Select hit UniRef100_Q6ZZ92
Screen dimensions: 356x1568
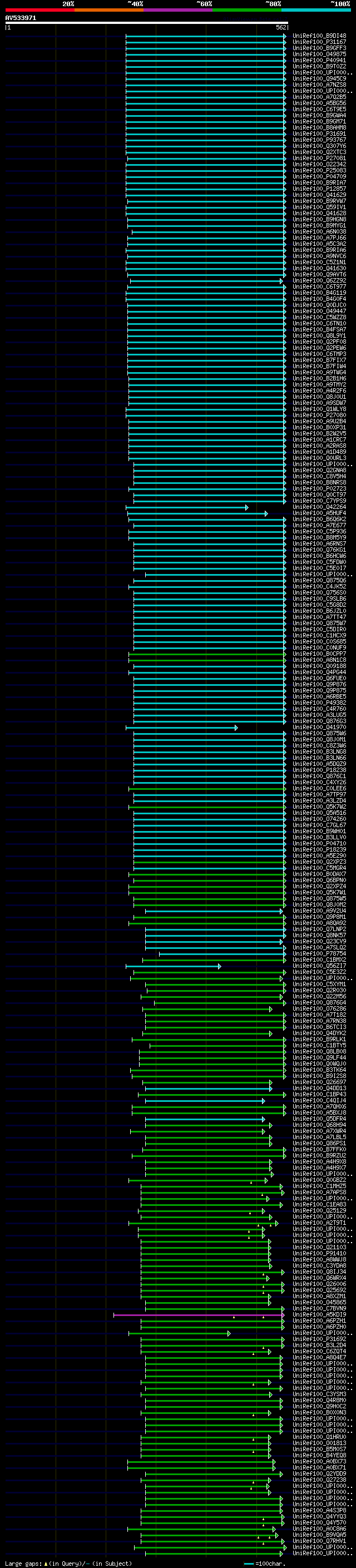pos(319,280)
